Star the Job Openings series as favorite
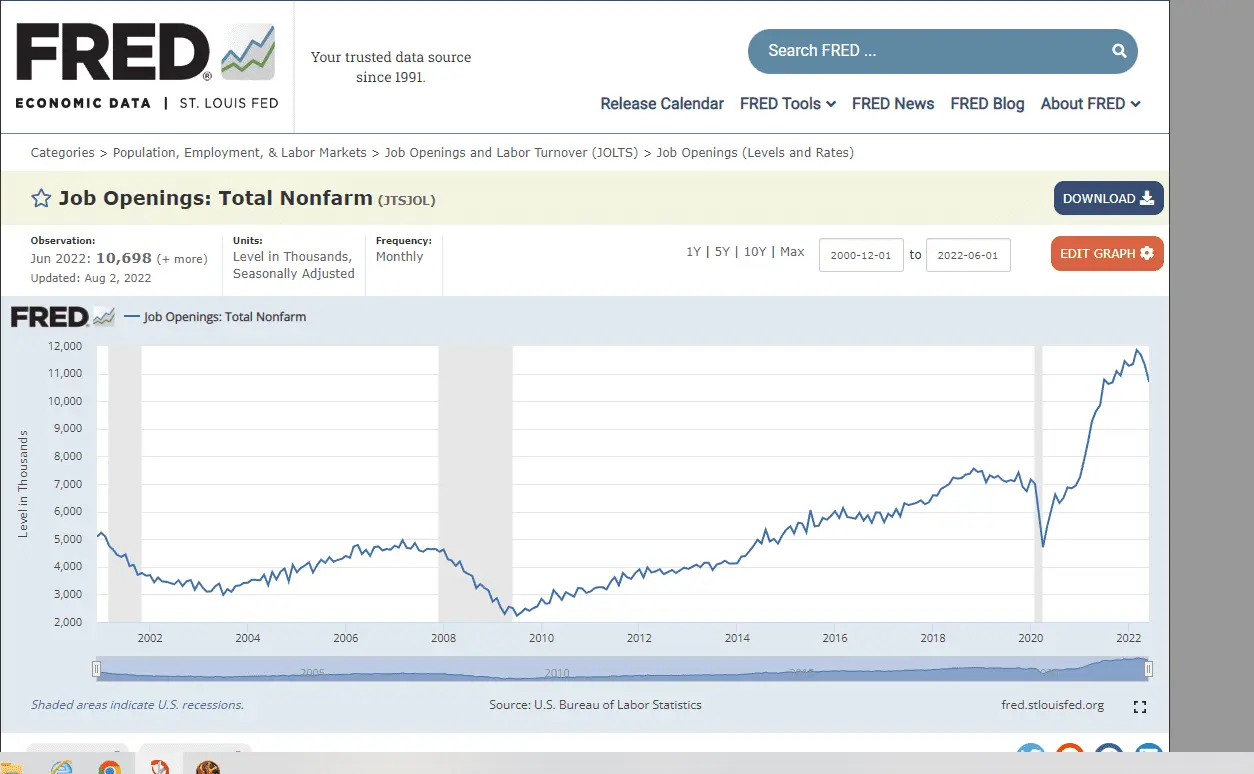Screen dimensions: 1254x774 click(41, 198)
